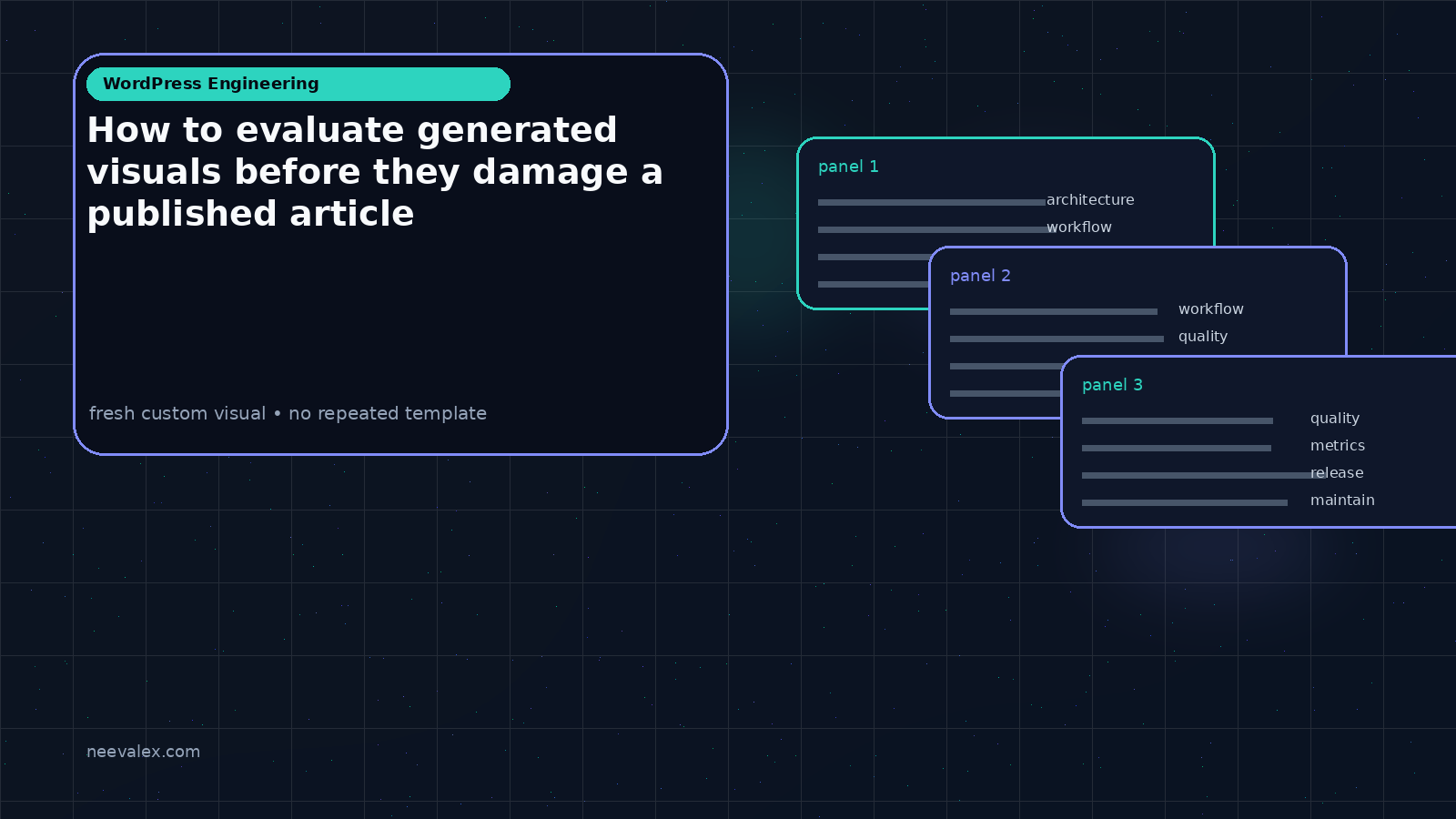Click 'maintain' label in panel 3

click(x=1342, y=500)
